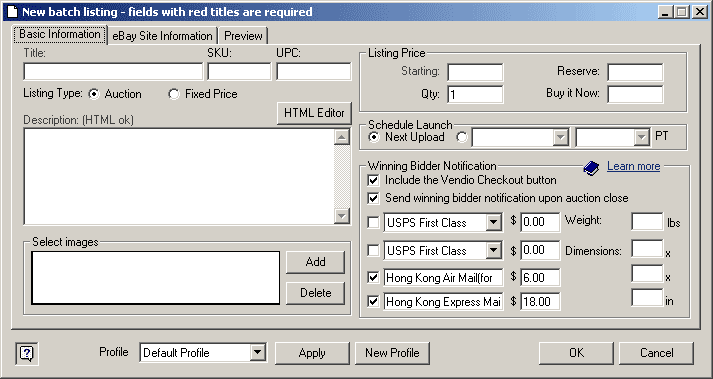Click in the SKU input field
Image resolution: width=713 pixels, height=379 pixels.
pyautogui.click(x=239, y=72)
